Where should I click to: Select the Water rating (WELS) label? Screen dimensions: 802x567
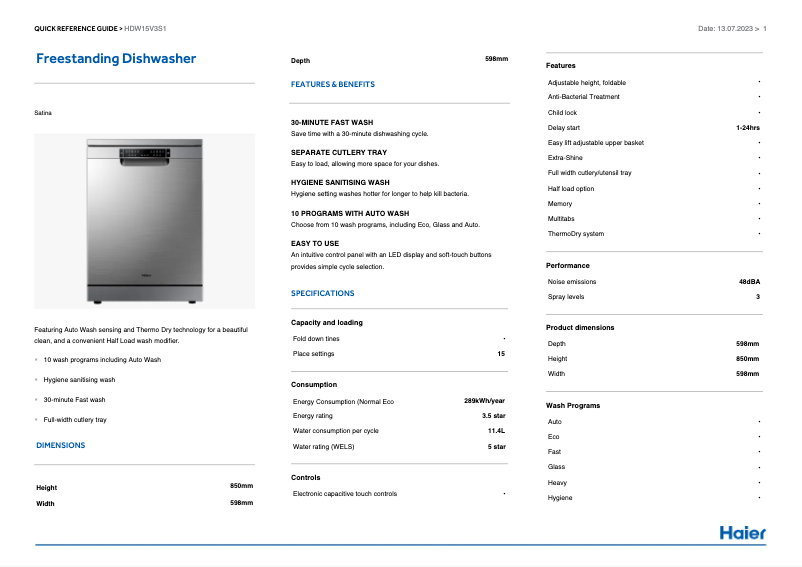pos(323,447)
